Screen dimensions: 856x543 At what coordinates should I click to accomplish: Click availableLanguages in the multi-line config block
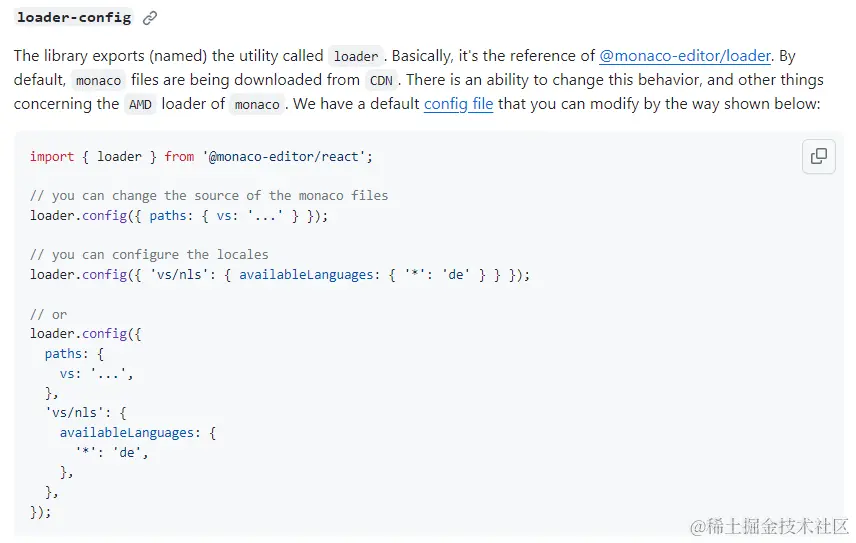pyautogui.click(x=127, y=433)
